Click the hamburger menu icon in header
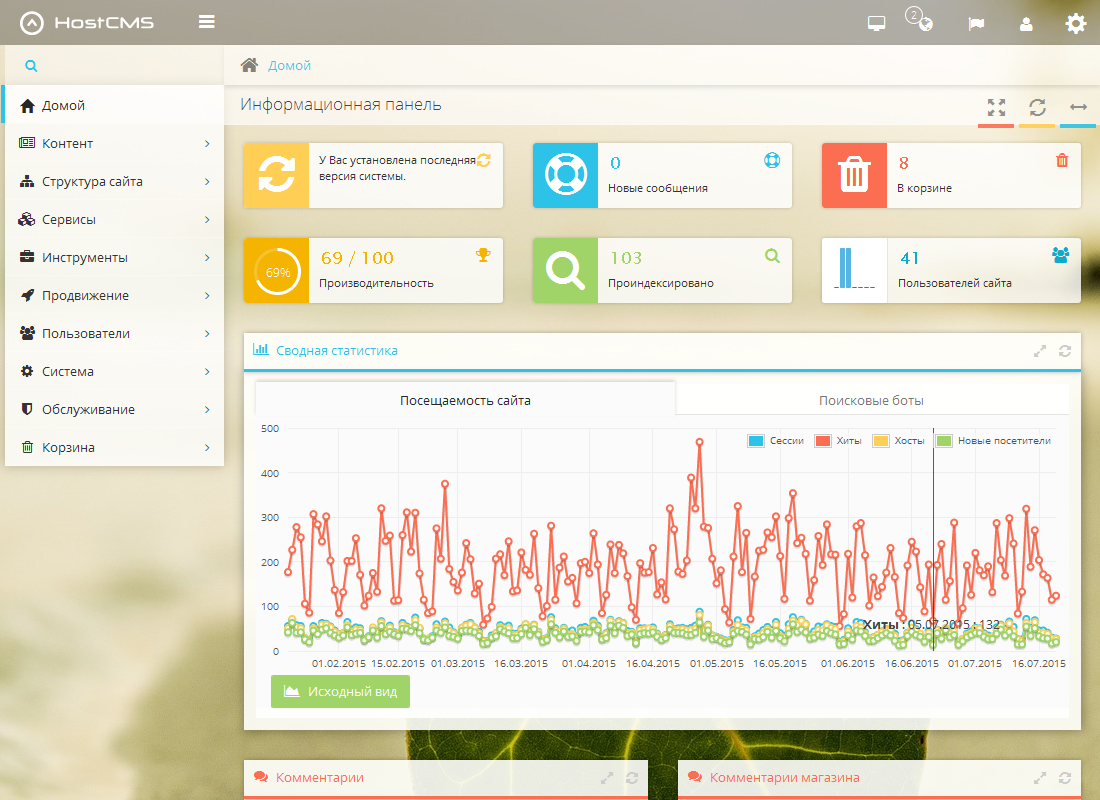Screen dimensions: 1100x800 207,22
